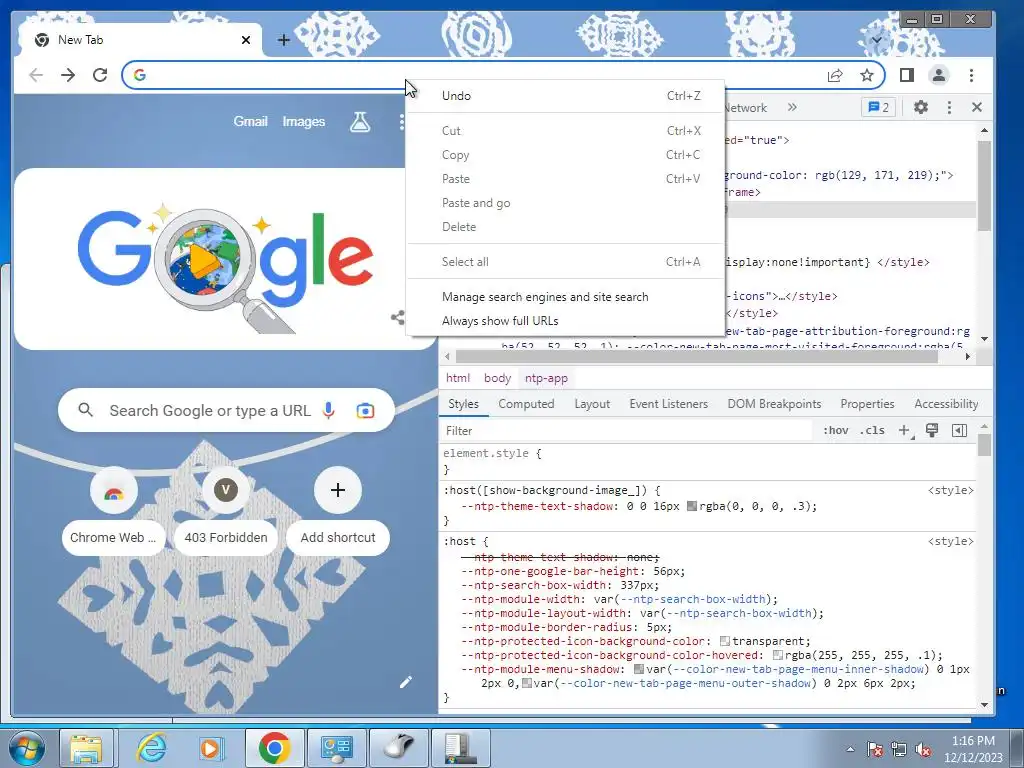Toggle rendering emulations paintbrush icon

[932, 430]
